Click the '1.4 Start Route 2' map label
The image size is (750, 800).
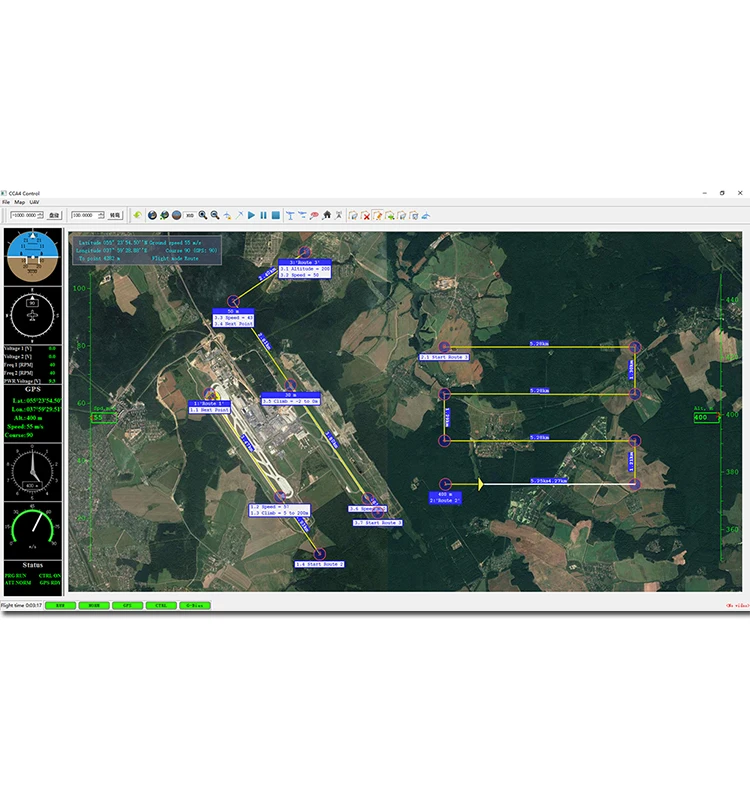320,564
